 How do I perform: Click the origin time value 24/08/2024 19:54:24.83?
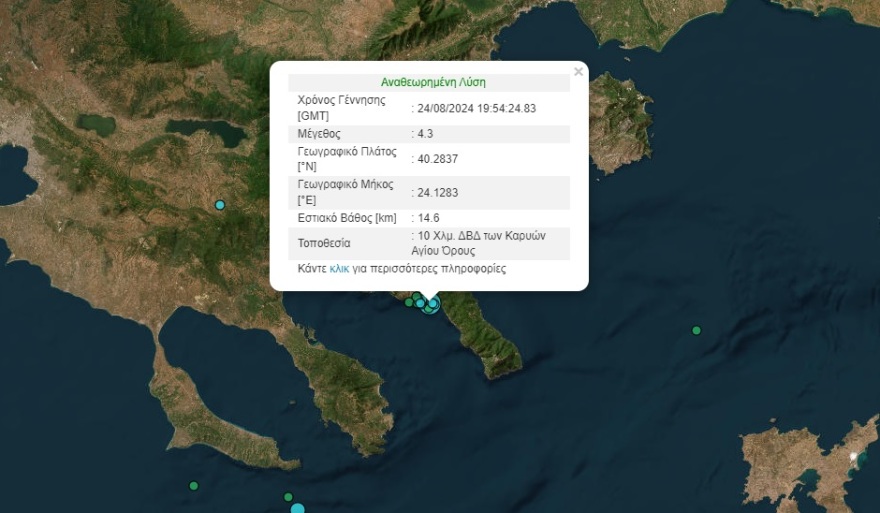(x=477, y=108)
